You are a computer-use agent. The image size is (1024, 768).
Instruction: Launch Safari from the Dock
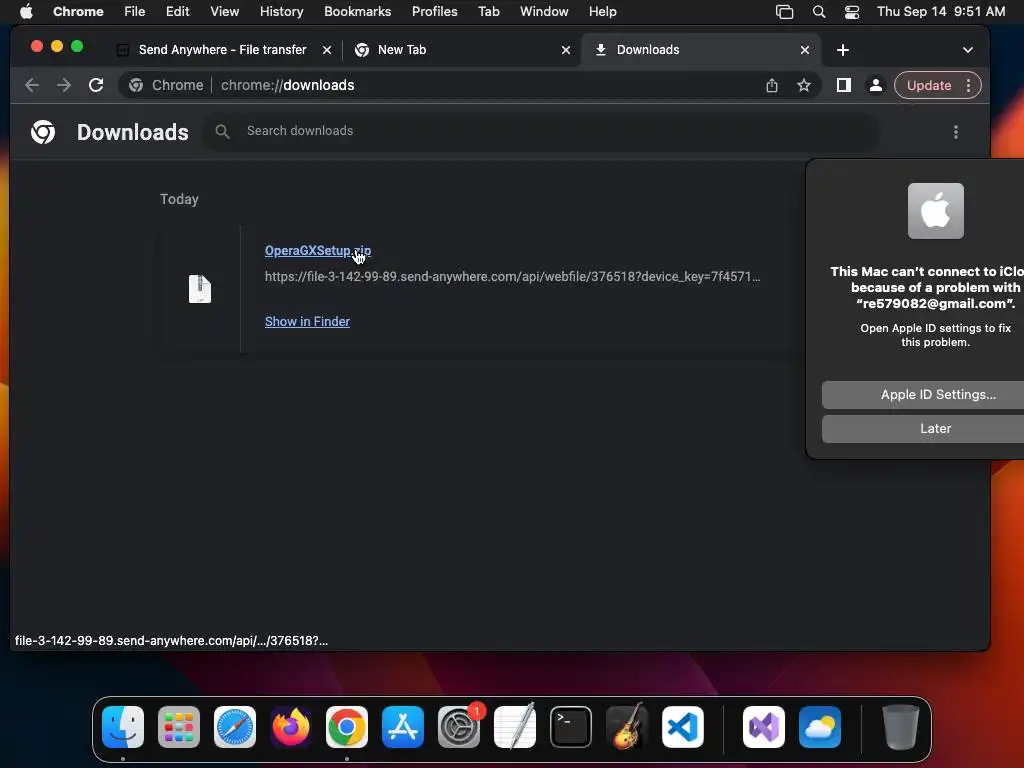click(x=235, y=727)
